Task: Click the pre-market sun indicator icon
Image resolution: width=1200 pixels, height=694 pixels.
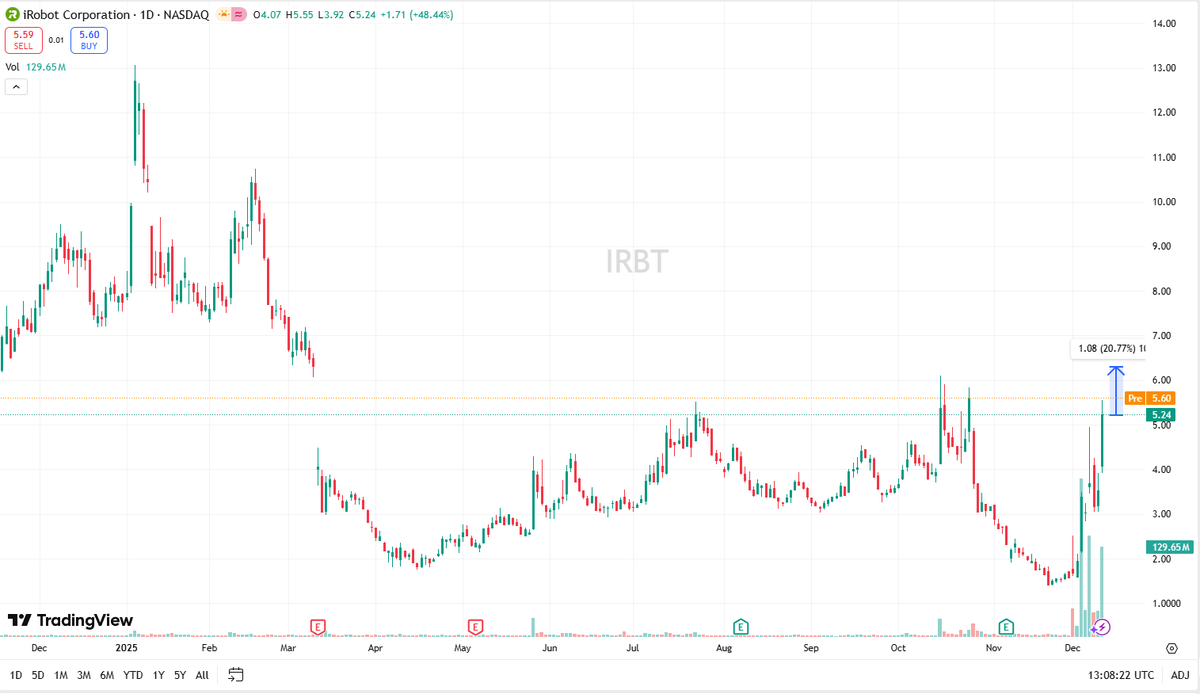Action: 222,15
